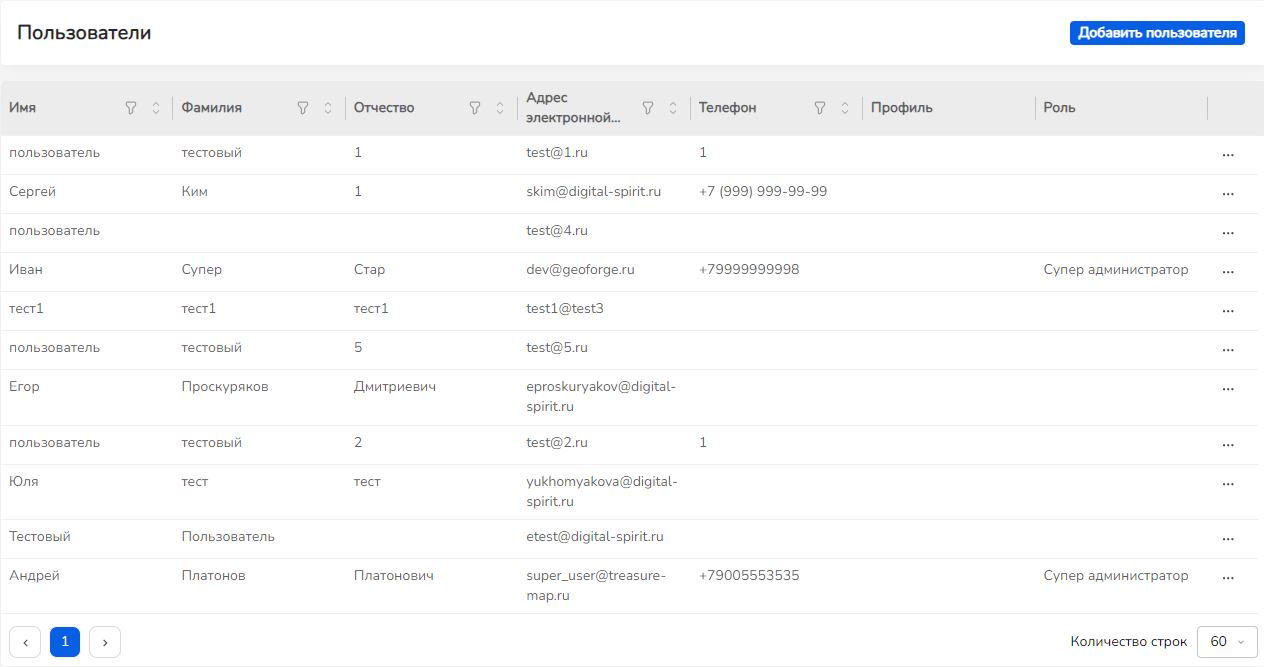The width and height of the screenshot is (1264, 667).
Task: Click the Профиль column header
Action: pyautogui.click(x=902, y=108)
